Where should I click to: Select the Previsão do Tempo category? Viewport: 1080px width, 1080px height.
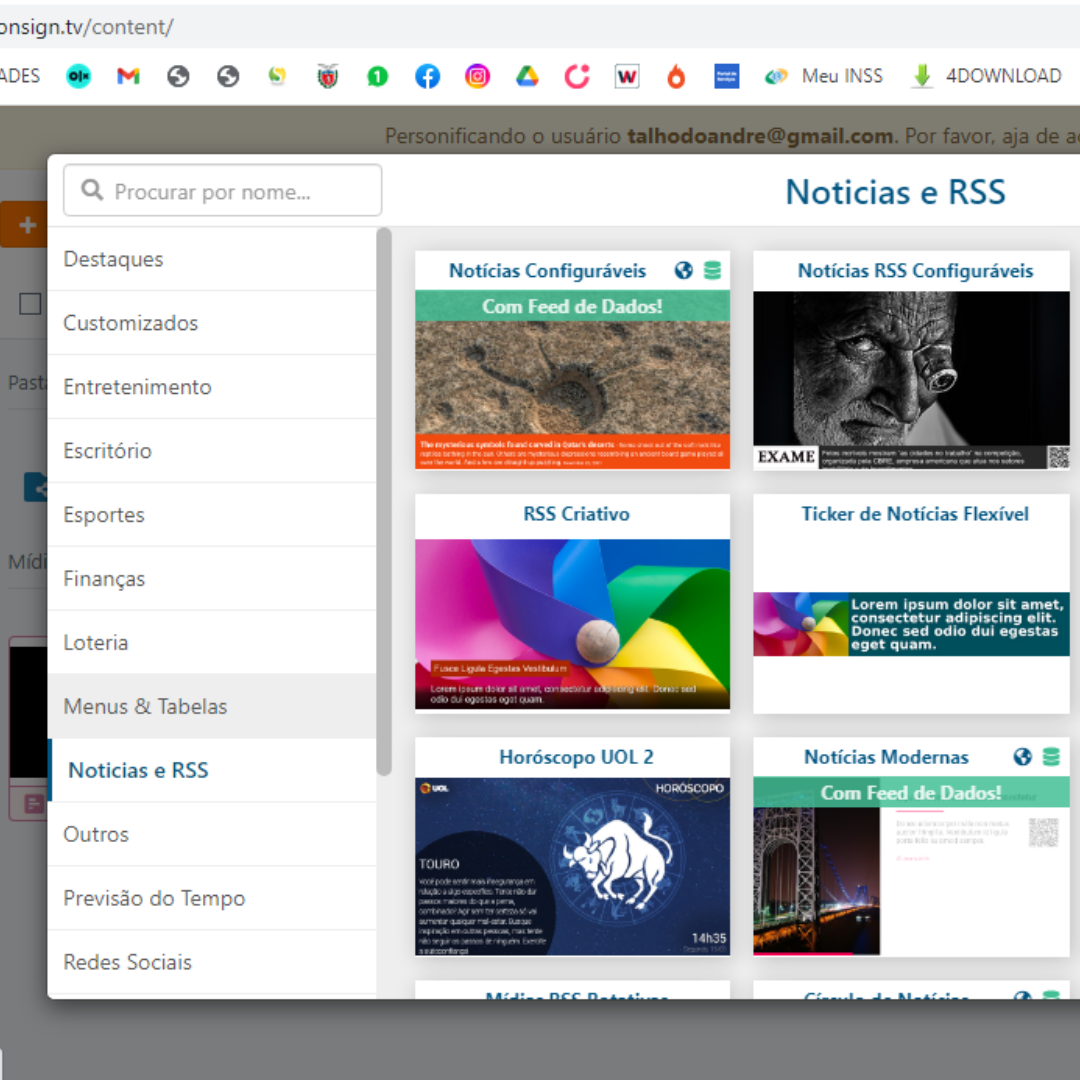[x=212, y=899]
